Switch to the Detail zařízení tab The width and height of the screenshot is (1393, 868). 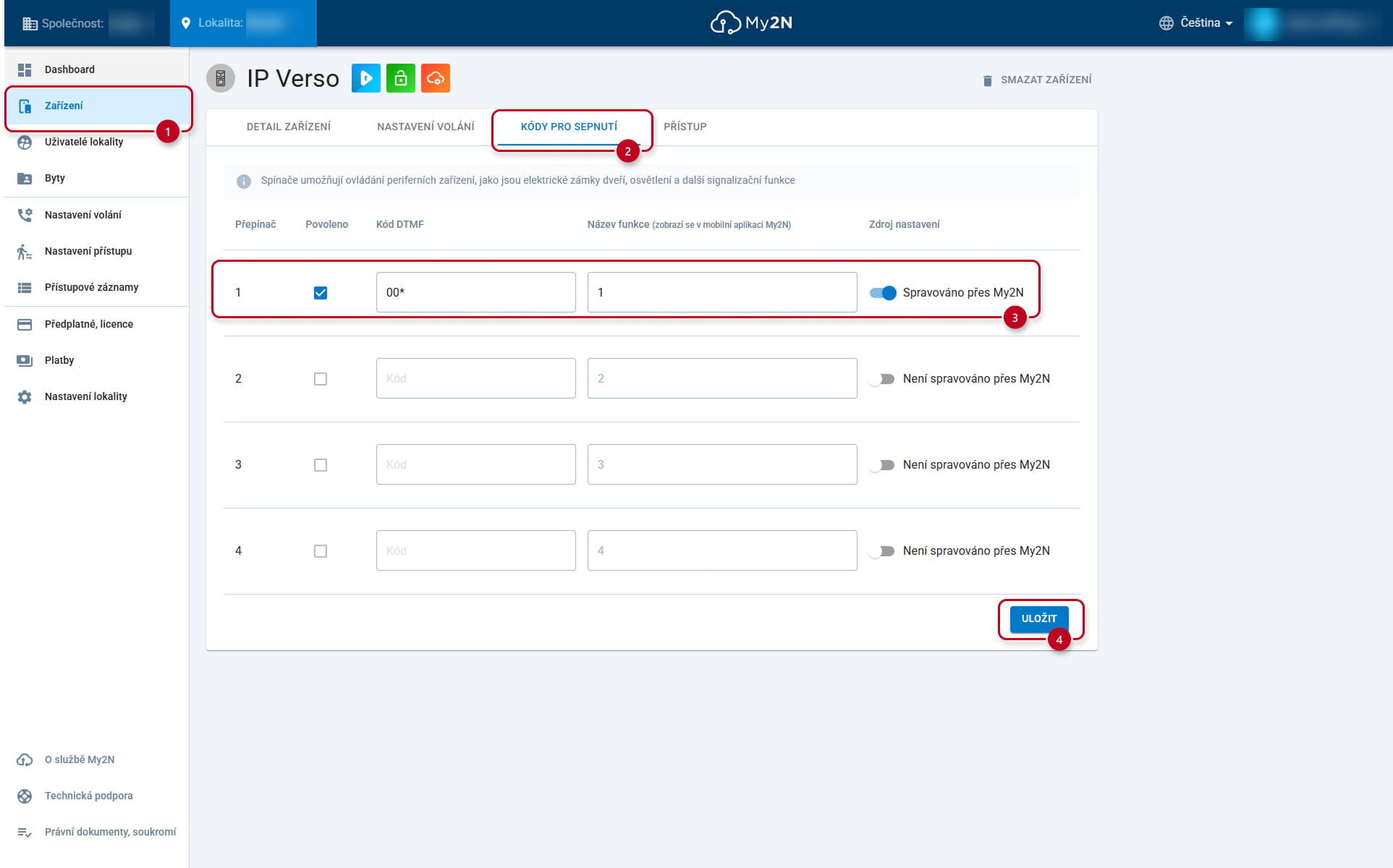point(289,127)
